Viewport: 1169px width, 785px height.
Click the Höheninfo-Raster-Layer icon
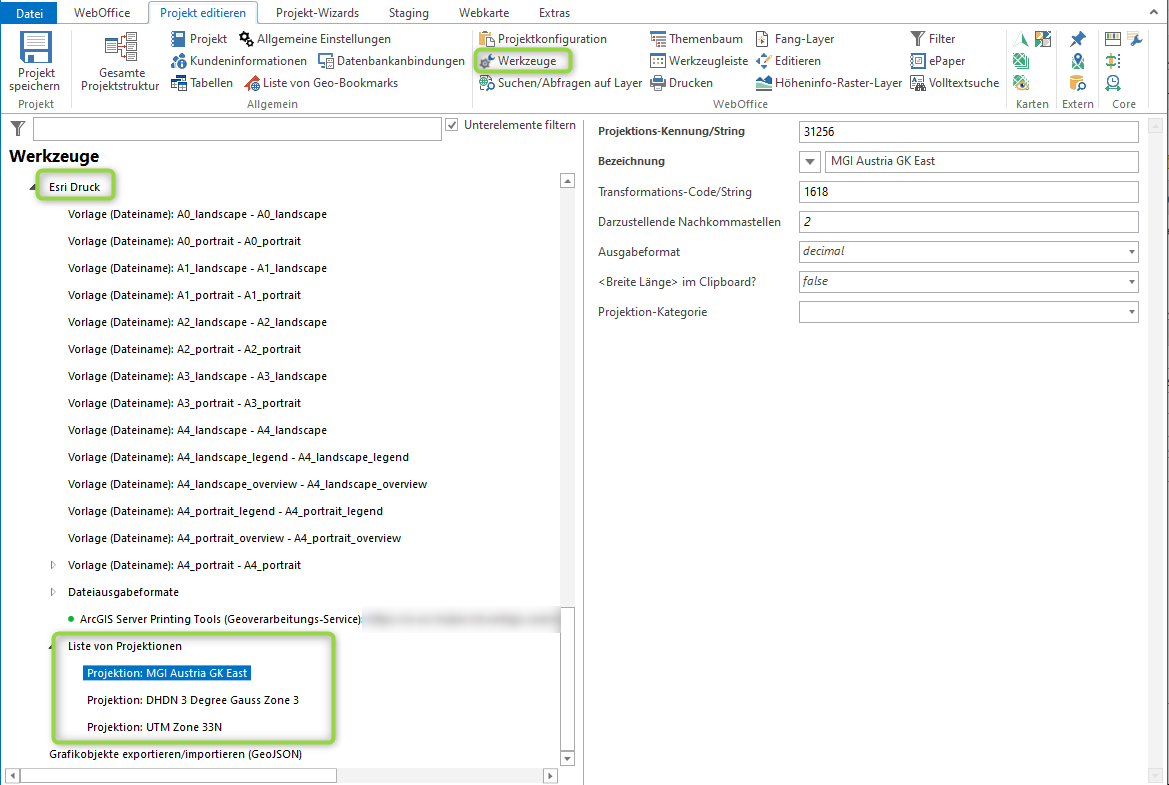click(764, 83)
